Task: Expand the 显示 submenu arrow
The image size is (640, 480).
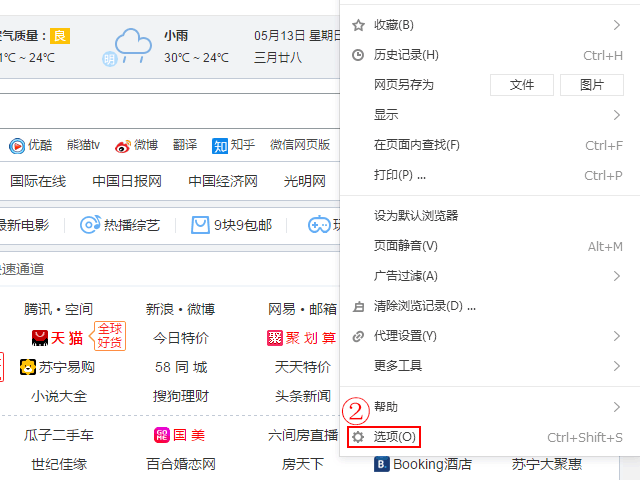Action: 616,115
